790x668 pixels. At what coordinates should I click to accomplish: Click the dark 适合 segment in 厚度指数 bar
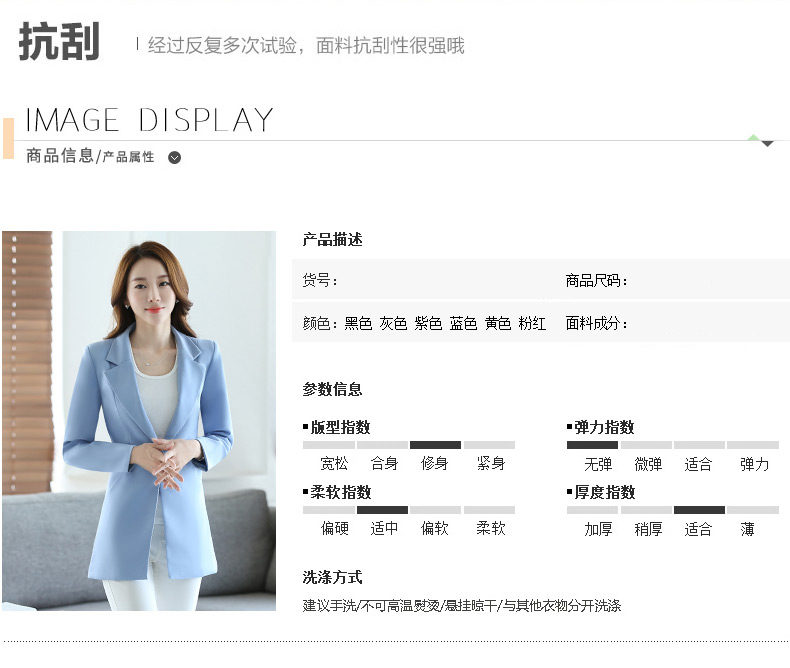699,510
